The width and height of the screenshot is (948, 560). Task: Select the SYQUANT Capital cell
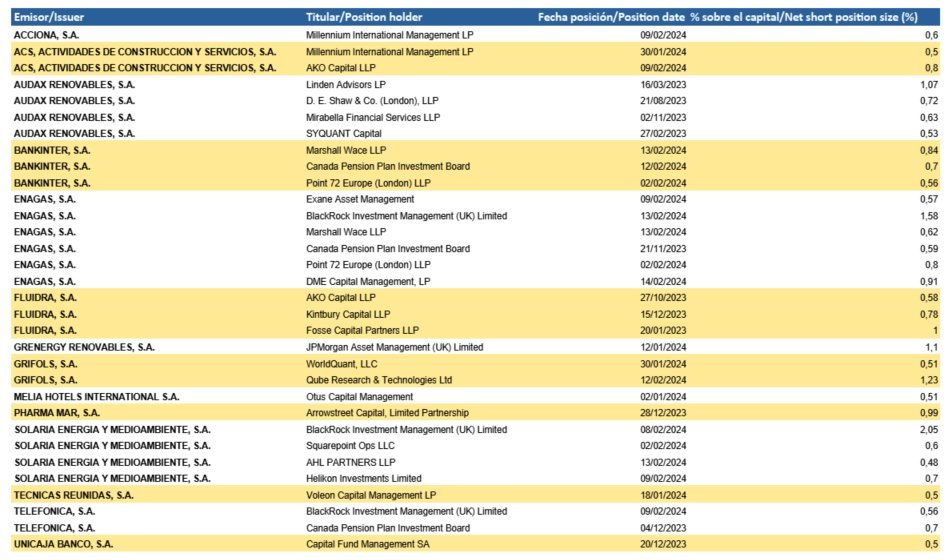pyautogui.click(x=343, y=133)
